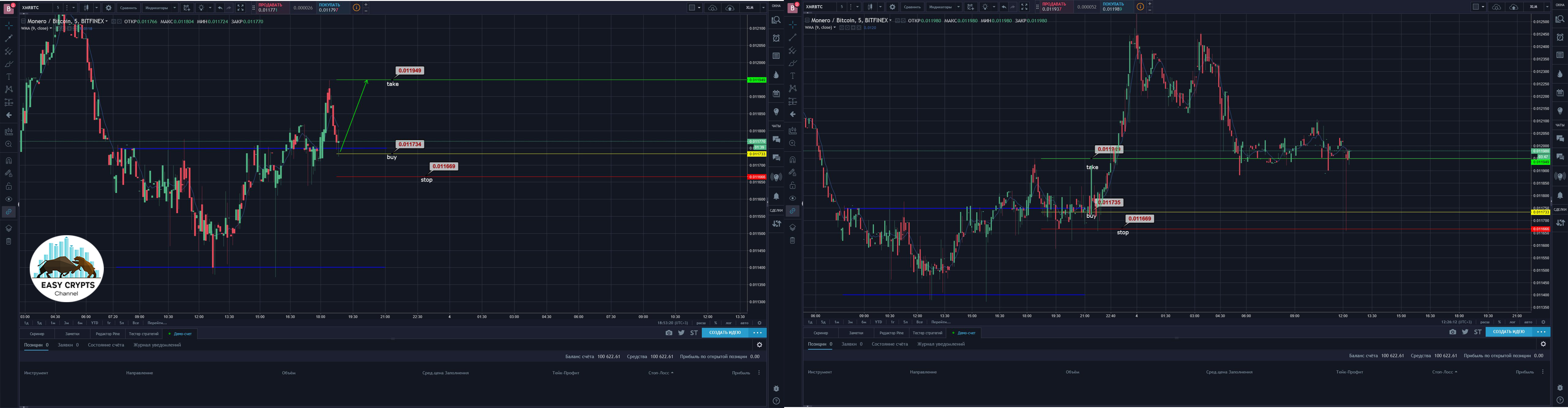Open prediction and measurement tools in left window
Screen dimensions: 1568x408
click(x=9, y=102)
